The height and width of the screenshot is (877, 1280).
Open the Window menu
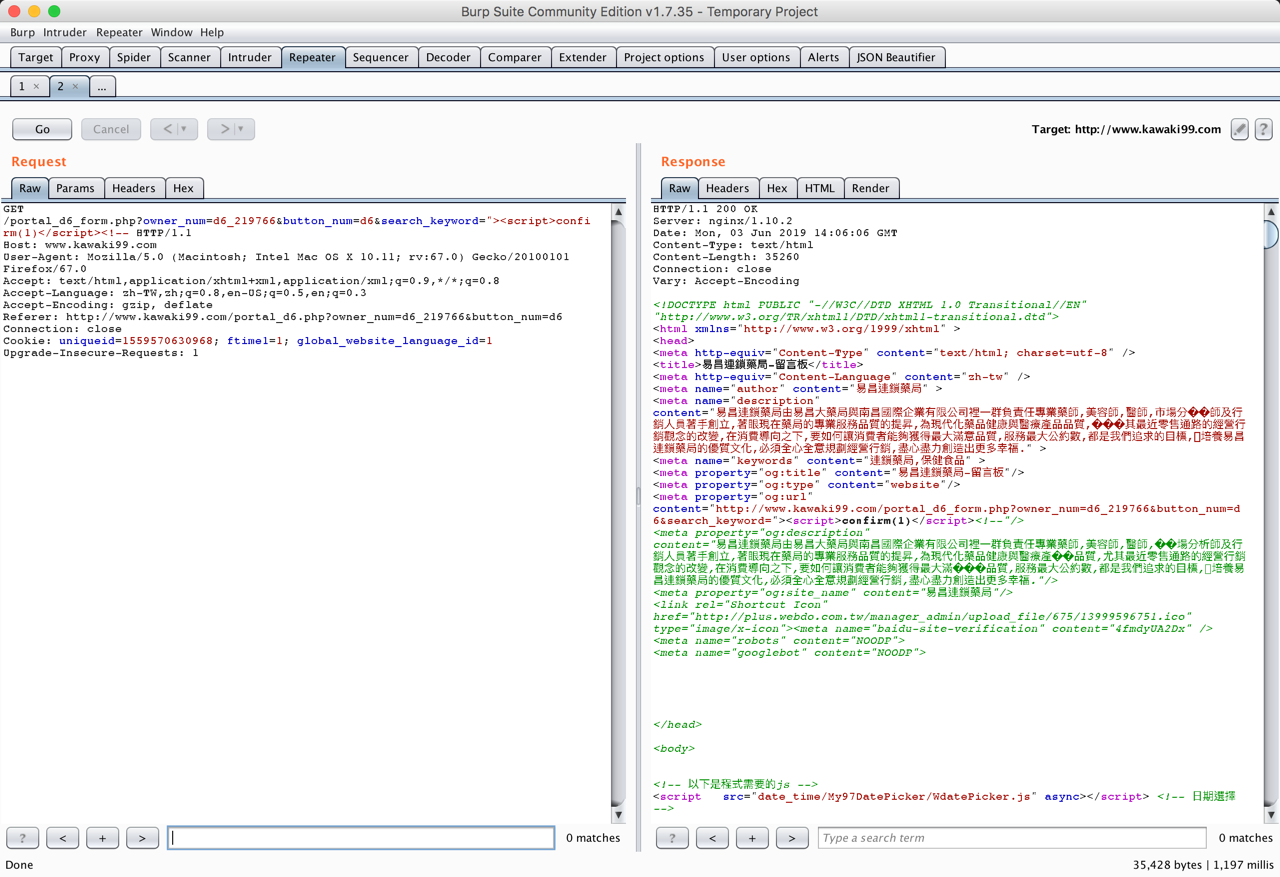point(172,32)
